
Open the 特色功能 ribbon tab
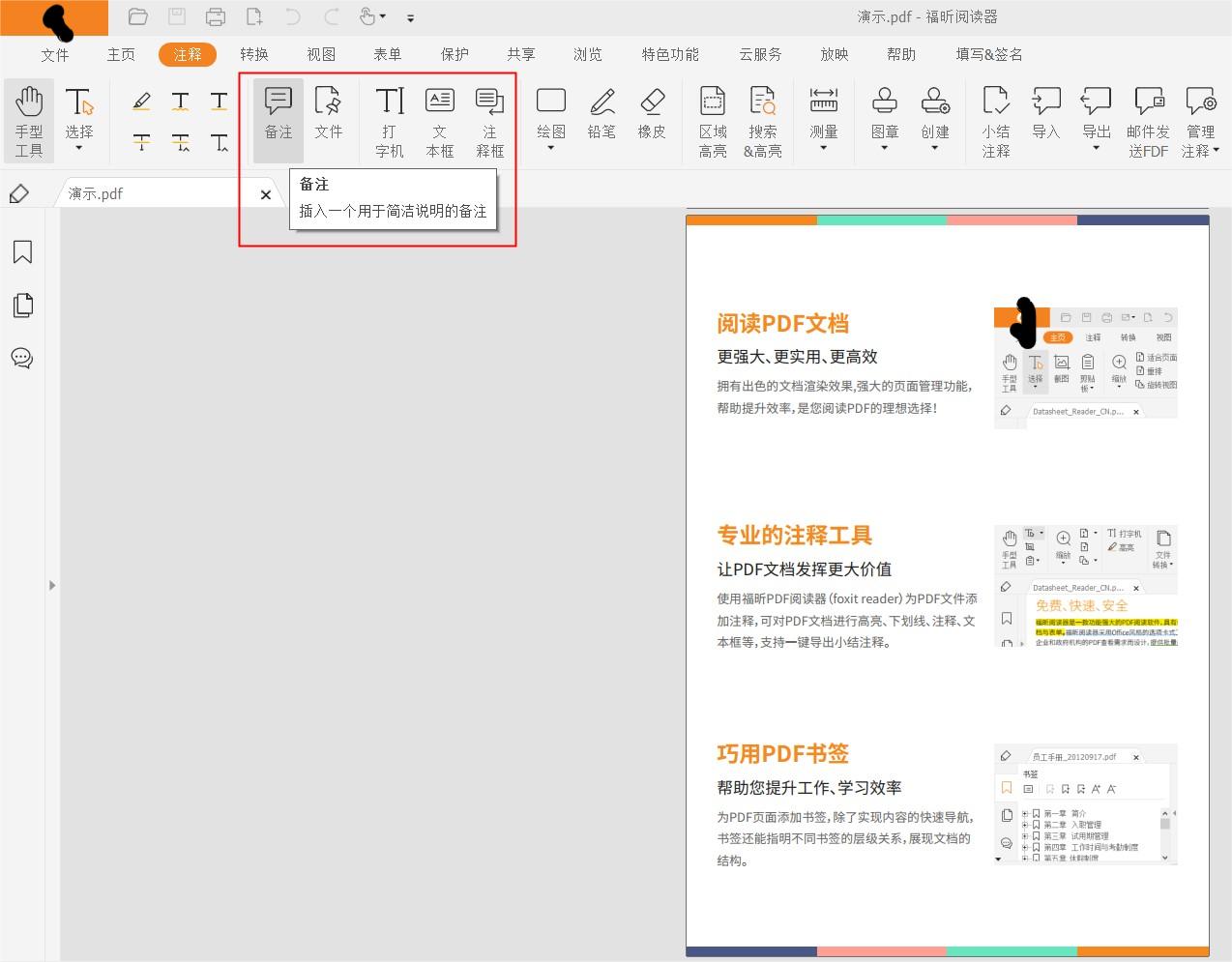click(x=669, y=54)
